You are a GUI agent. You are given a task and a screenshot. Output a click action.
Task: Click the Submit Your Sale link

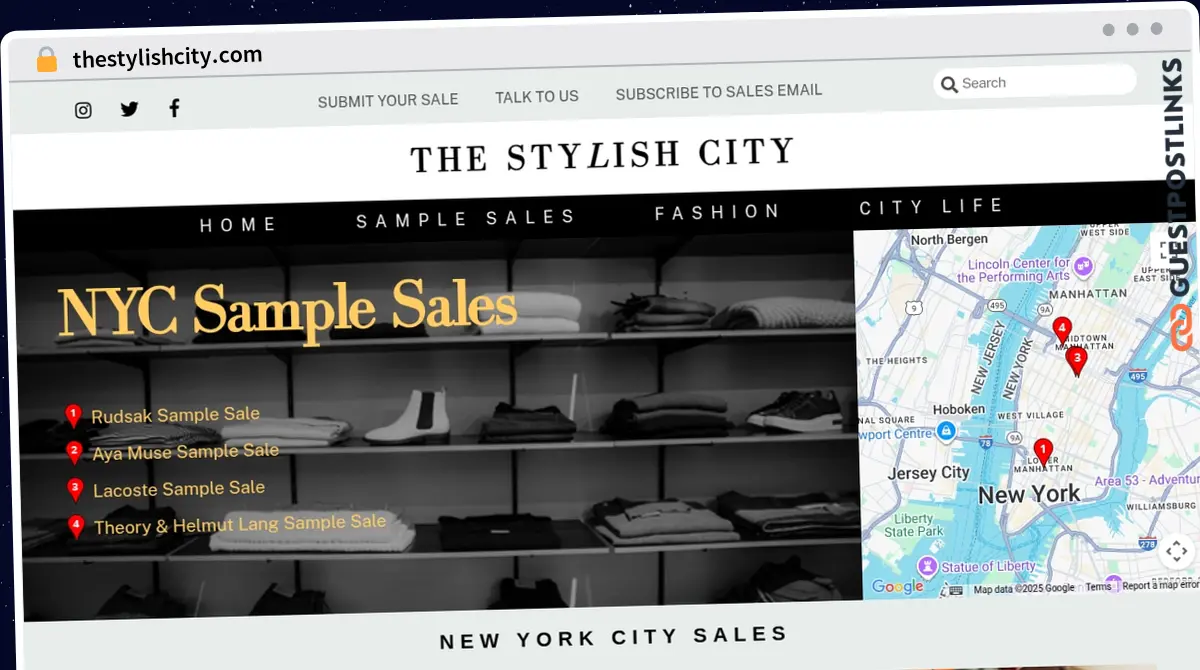[x=388, y=100]
